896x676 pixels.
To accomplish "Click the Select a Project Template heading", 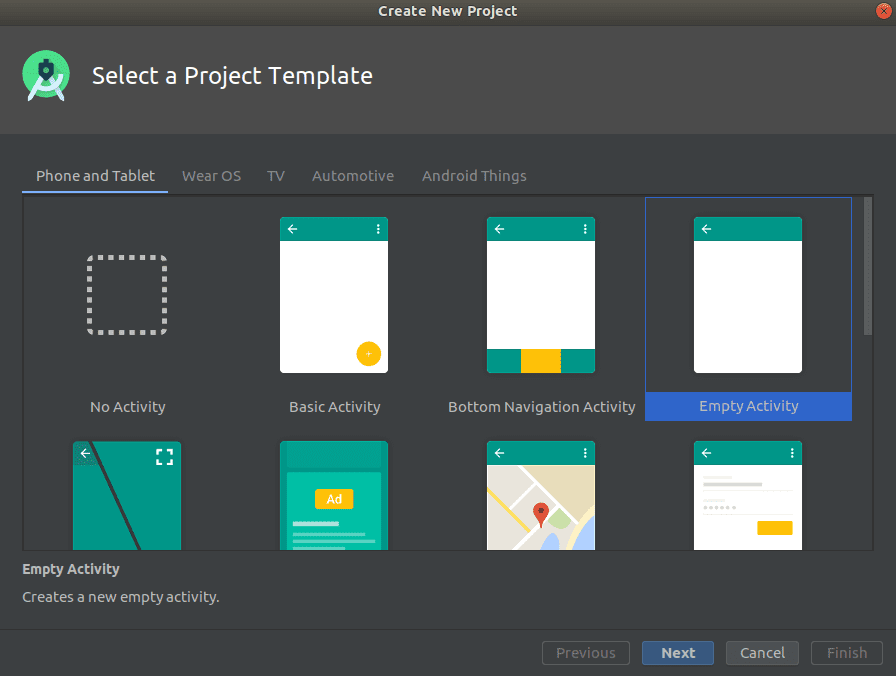I will point(232,76).
